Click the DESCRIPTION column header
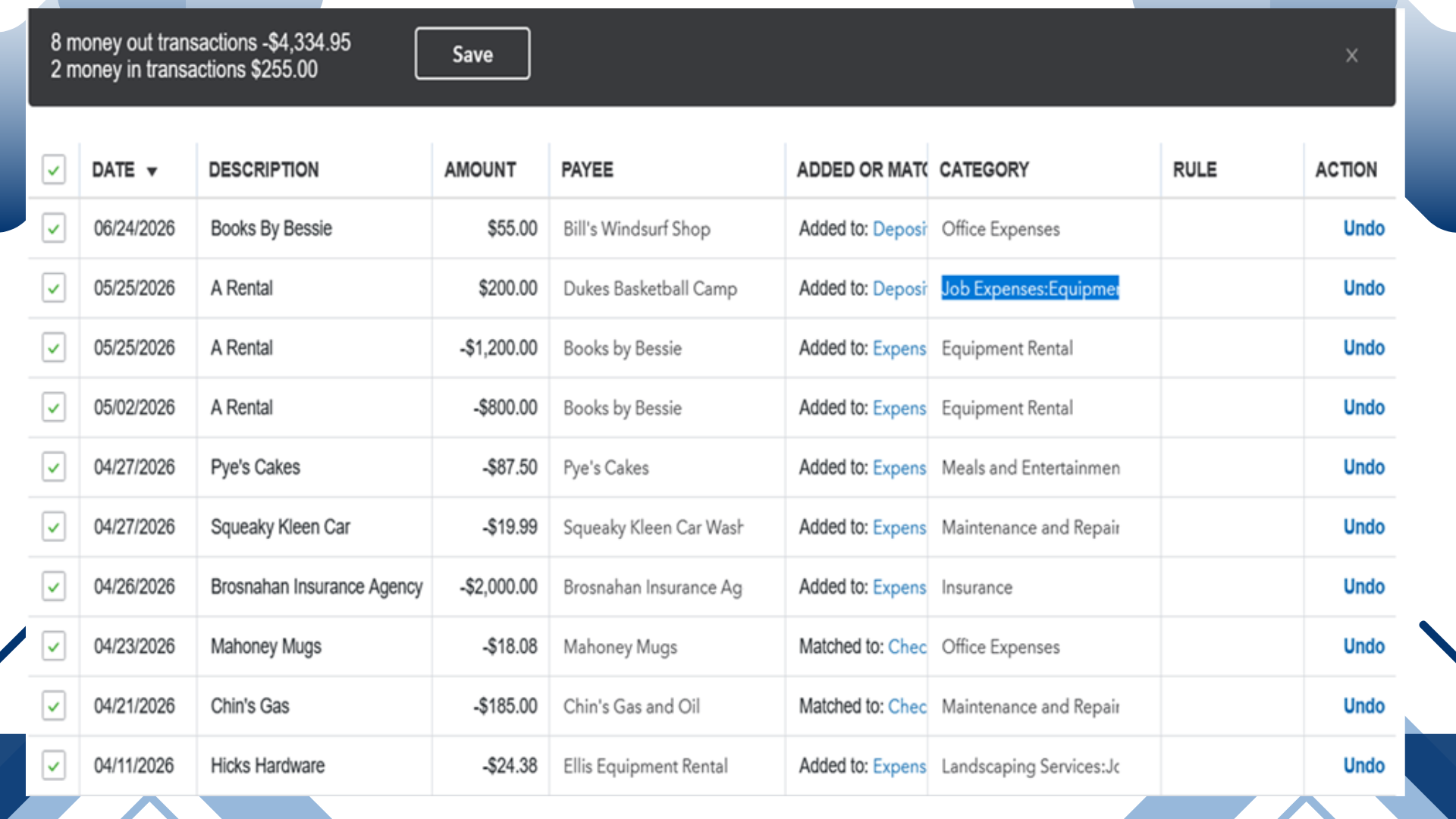1456x819 pixels. point(264,170)
